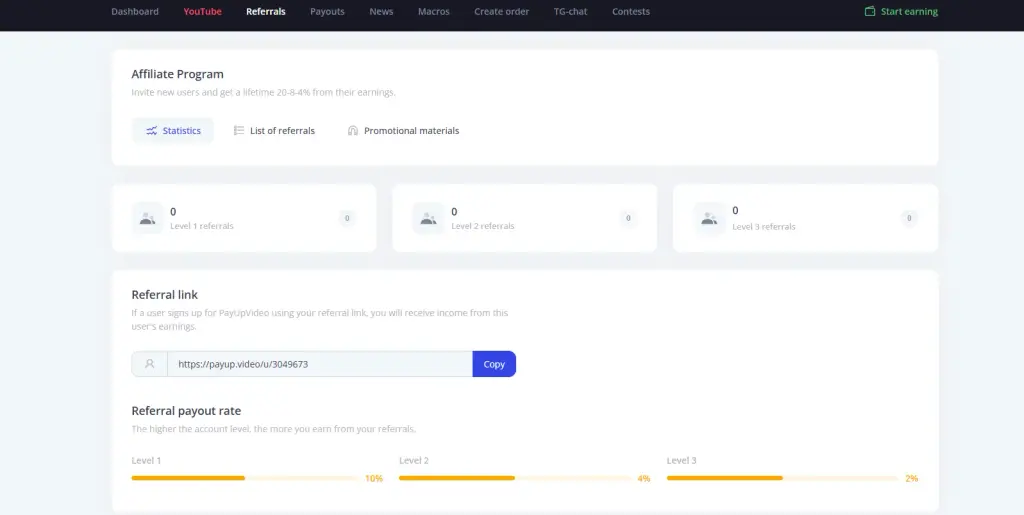Open the Referrals page

266,11
